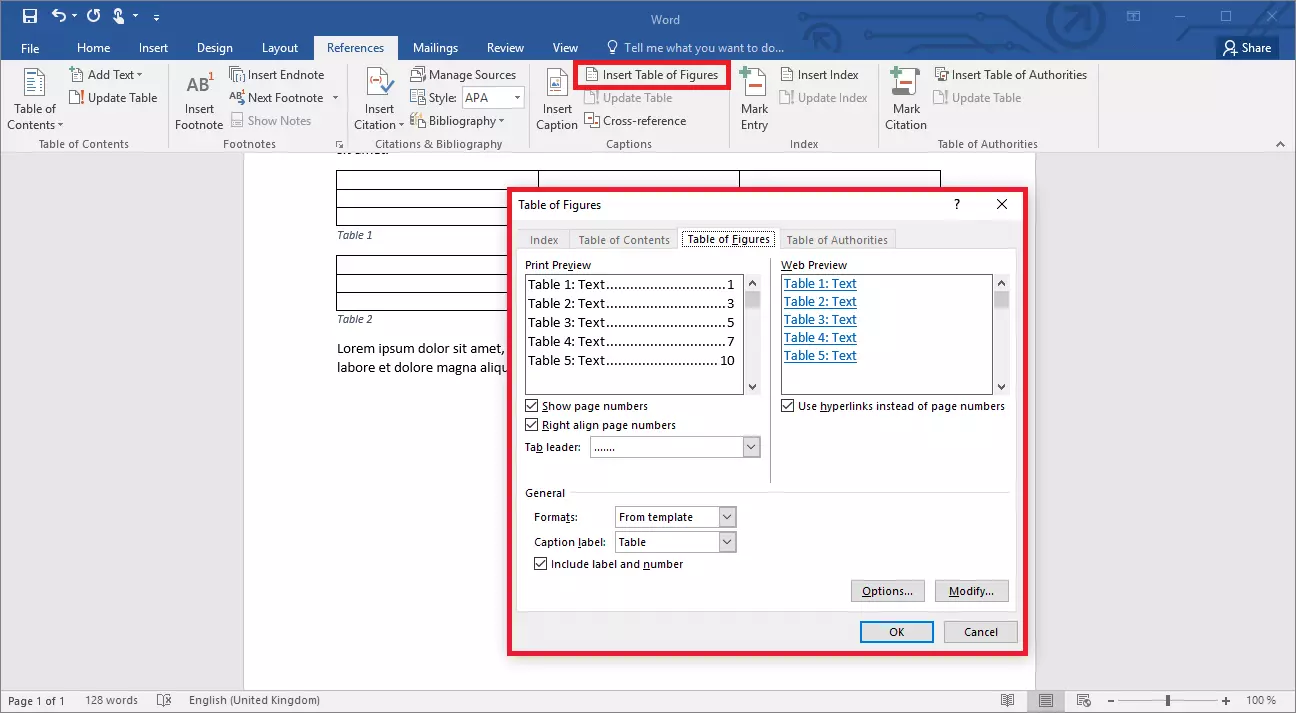Customize the Quick Access Toolbar dropdown
The height and width of the screenshot is (713, 1296).
click(x=156, y=17)
